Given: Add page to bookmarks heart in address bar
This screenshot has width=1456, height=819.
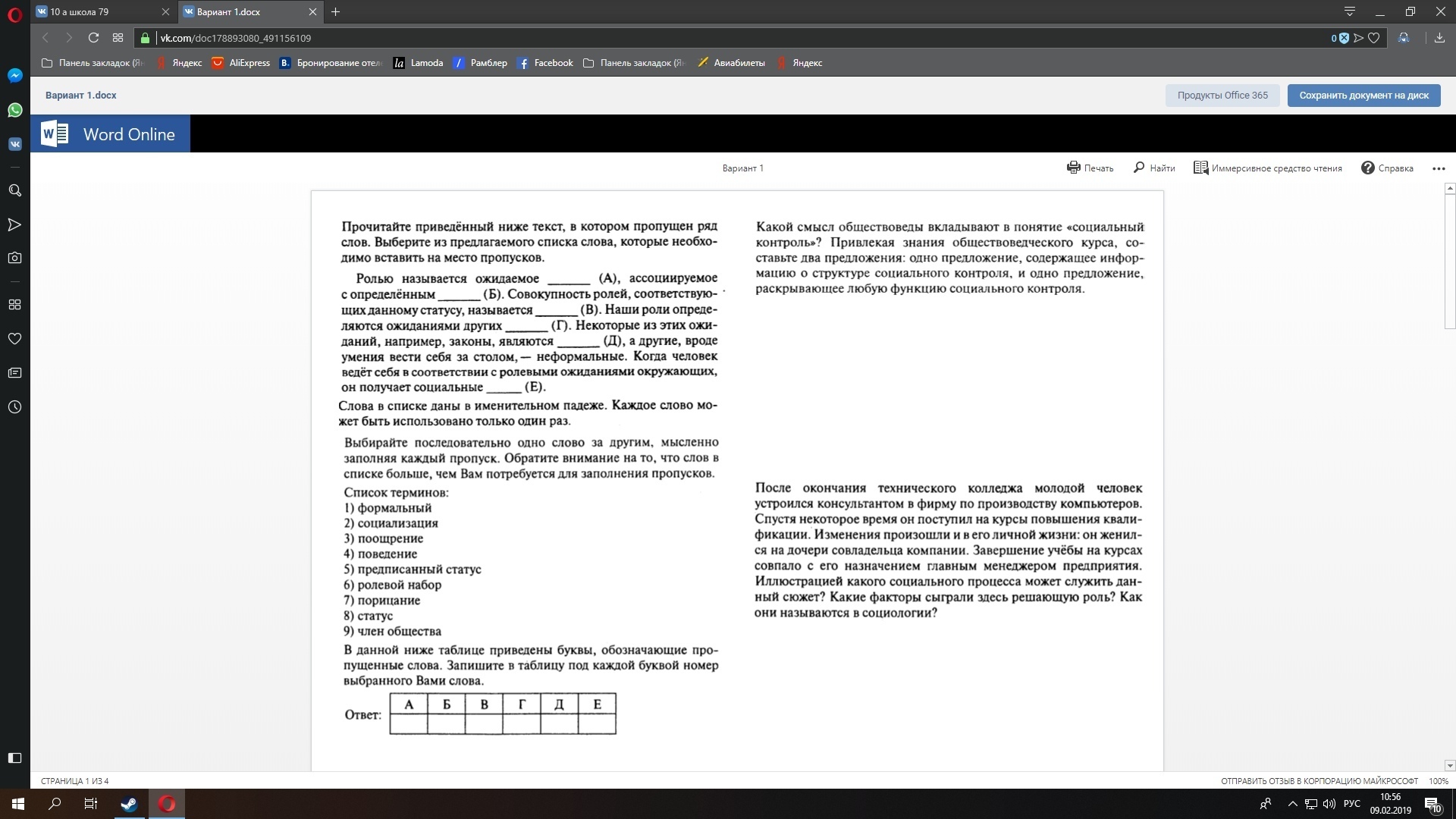Looking at the screenshot, I should tap(1373, 38).
